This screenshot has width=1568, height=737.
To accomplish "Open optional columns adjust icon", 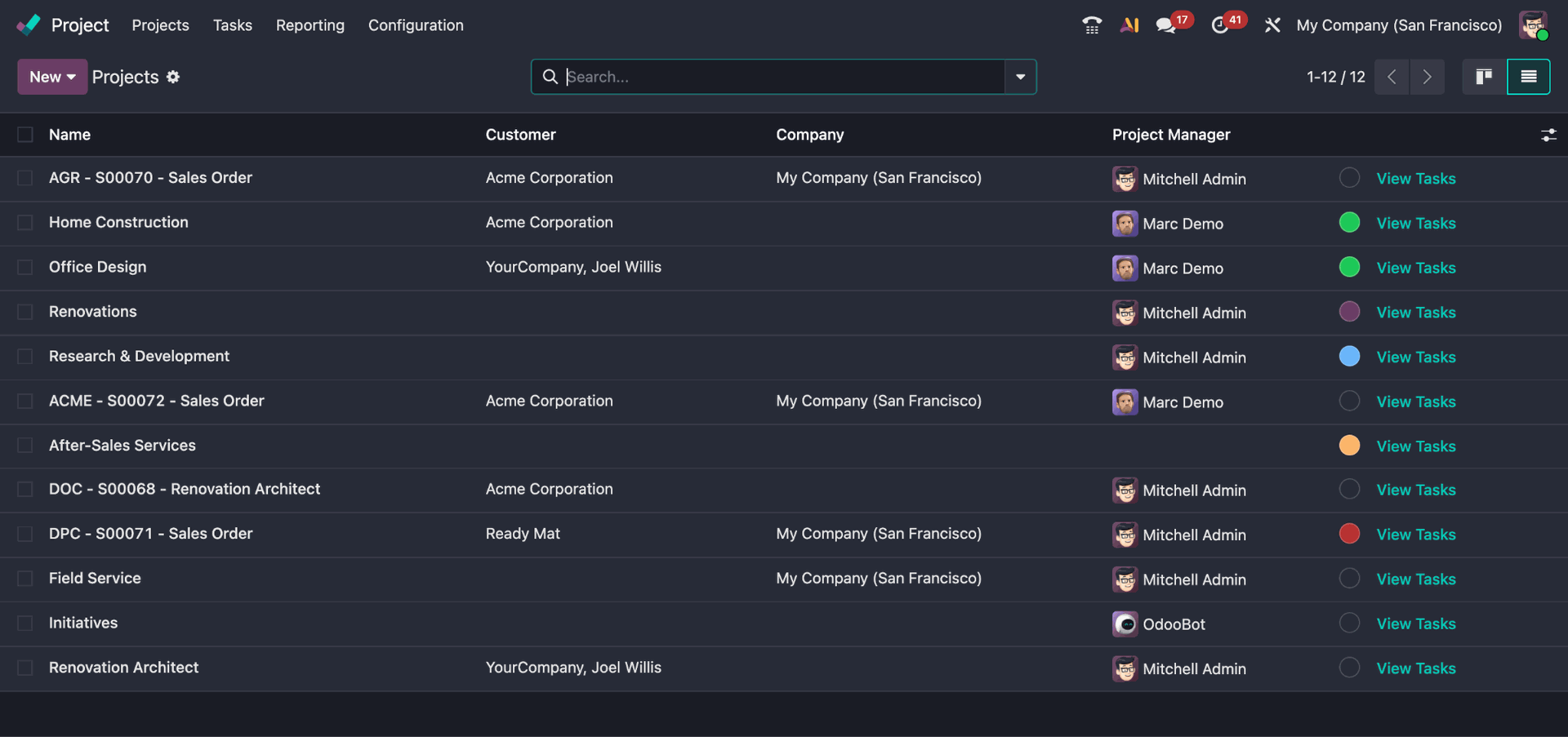I will click(x=1548, y=135).
